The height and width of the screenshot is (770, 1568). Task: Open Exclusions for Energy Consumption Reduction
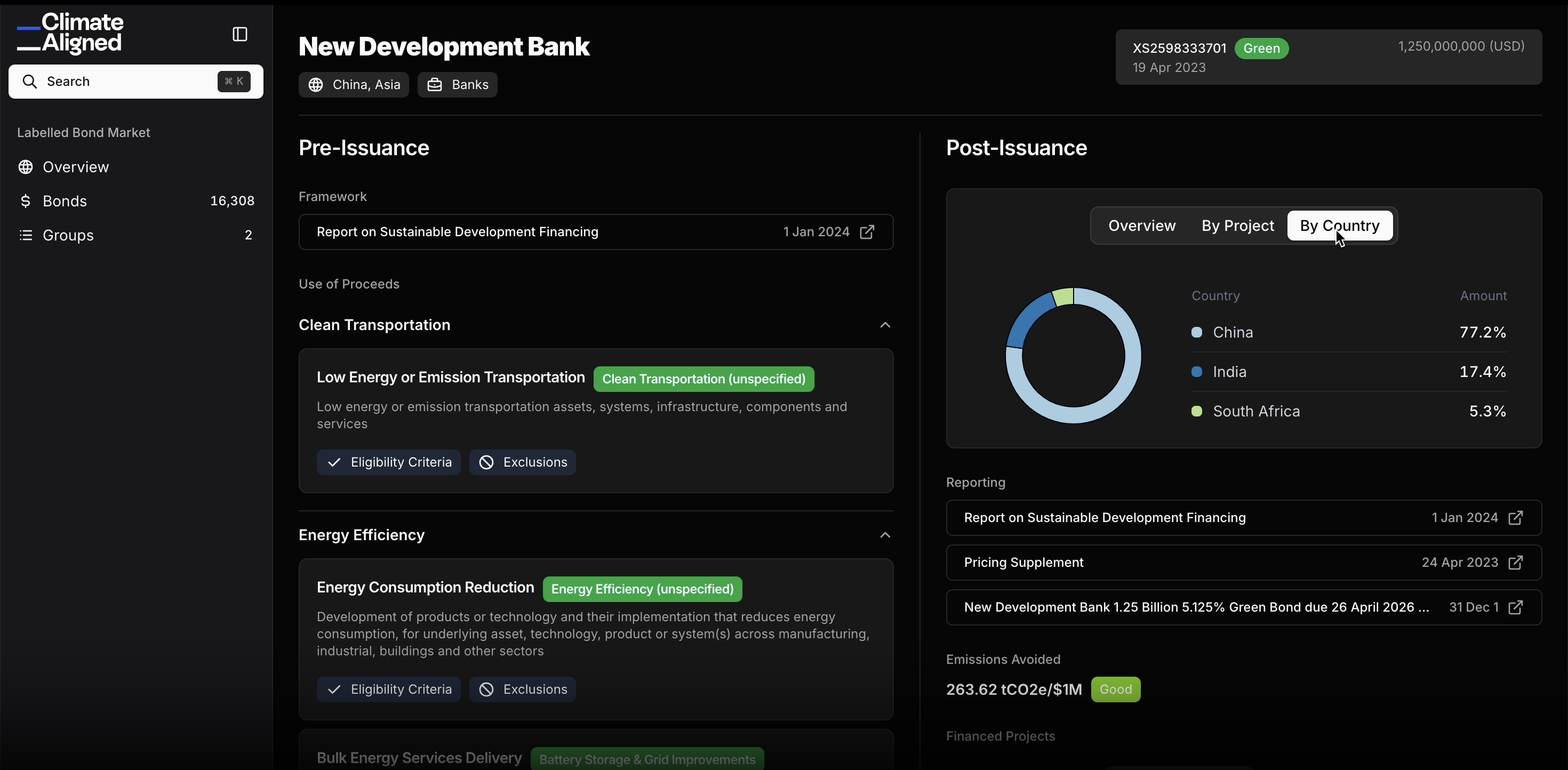(x=522, y=689)
